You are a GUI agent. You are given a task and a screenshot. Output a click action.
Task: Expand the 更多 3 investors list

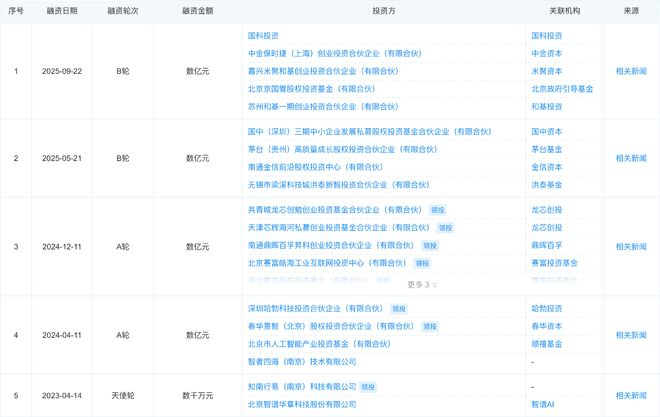coord(422,285)
